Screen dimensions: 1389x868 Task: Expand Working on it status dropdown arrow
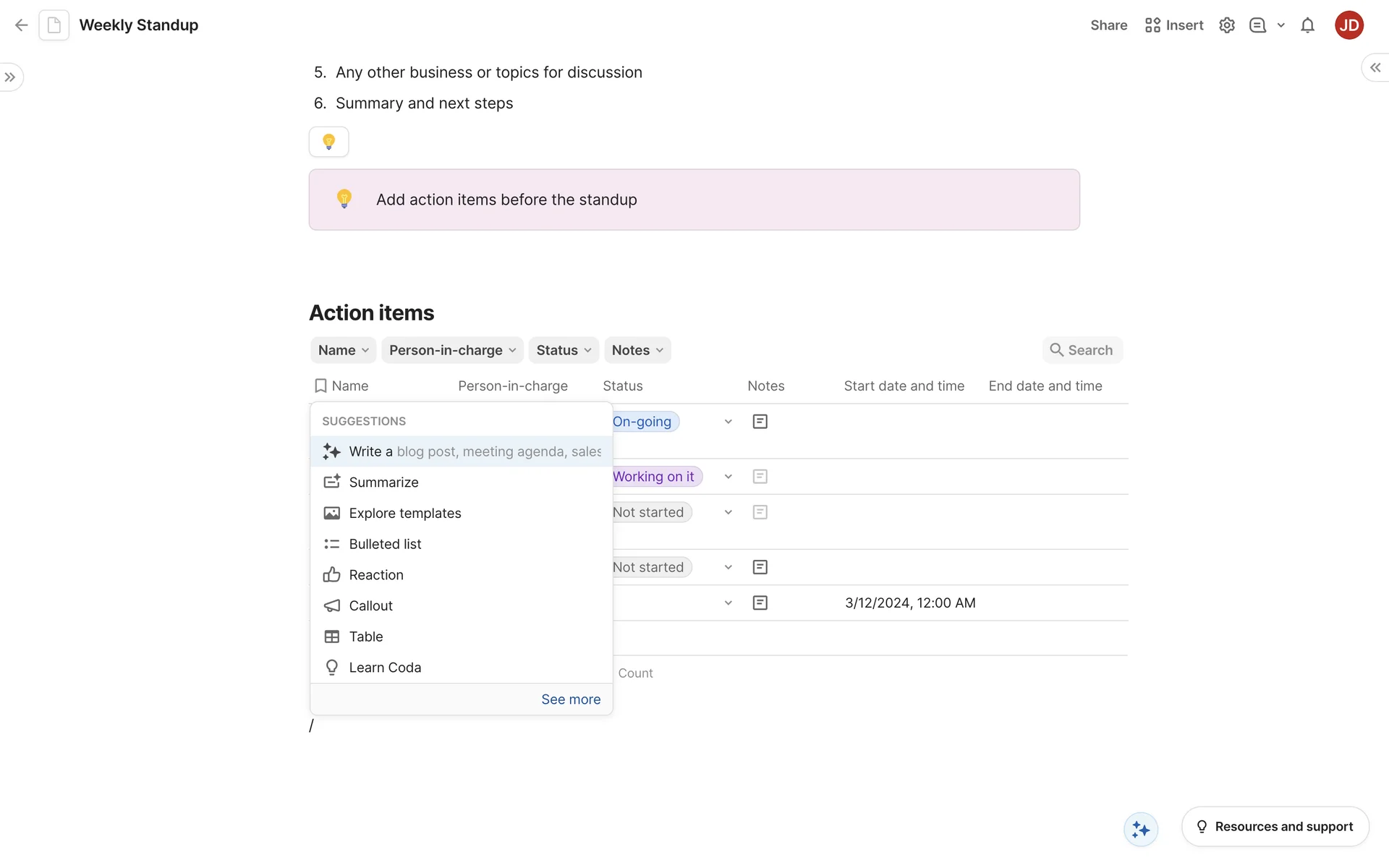(x=728, y=477)
